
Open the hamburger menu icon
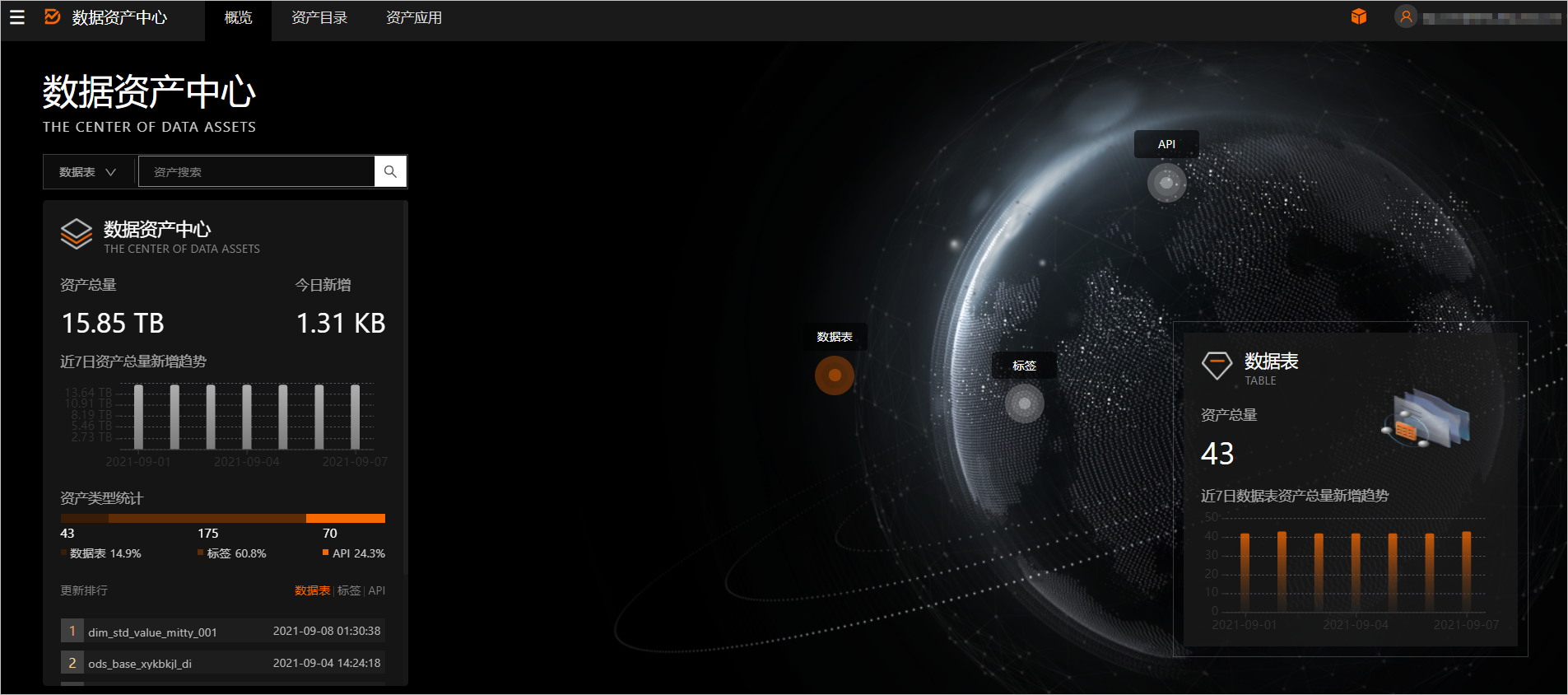click(16, 17)
